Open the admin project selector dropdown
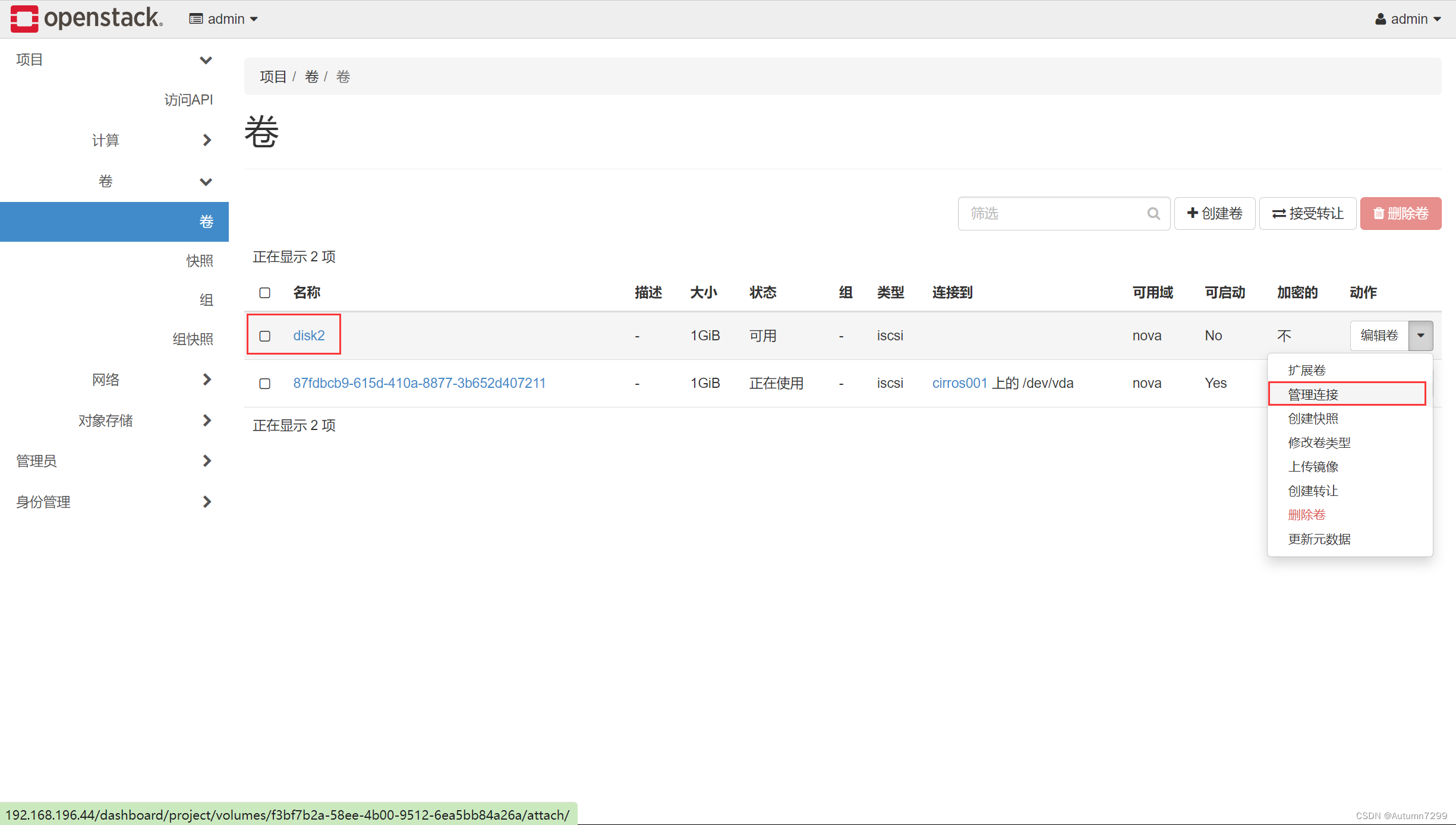The width and height of the screenshot is (1456, 825). (223, 19)
